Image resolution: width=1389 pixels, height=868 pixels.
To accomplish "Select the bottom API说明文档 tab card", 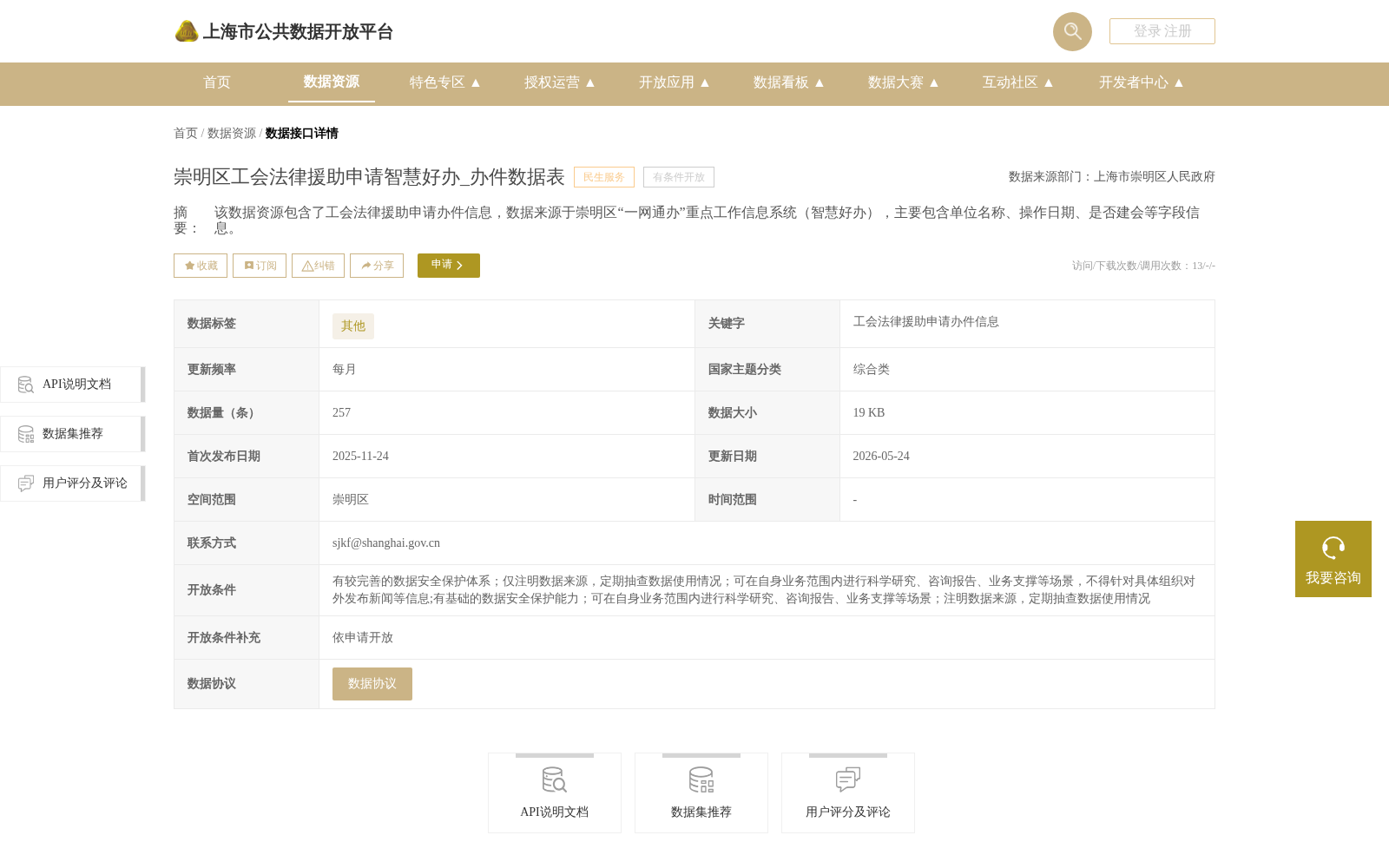I will click(555, 793).
